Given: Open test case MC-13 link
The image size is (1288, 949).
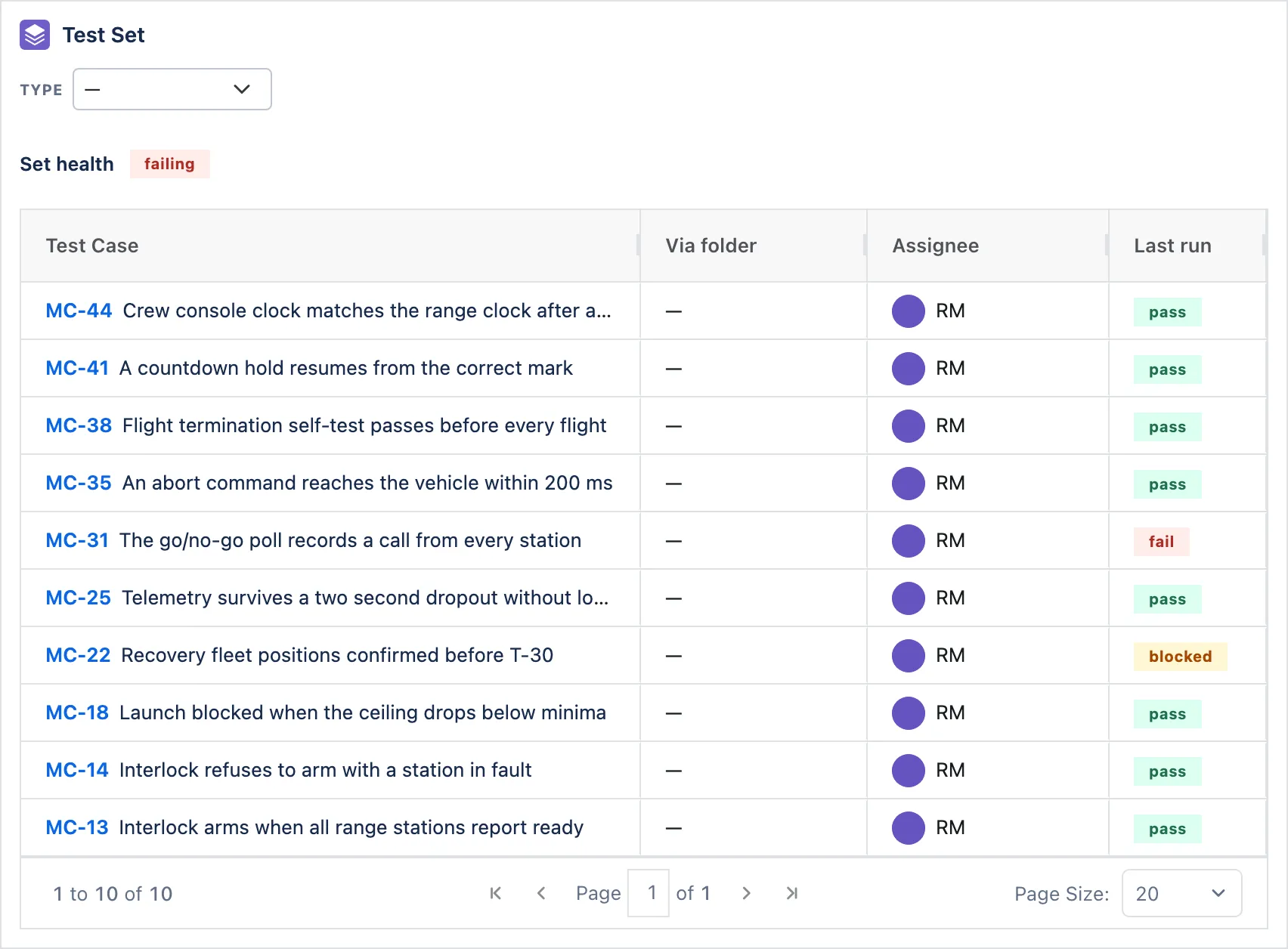Looking at the screenshot, I should [x=77, y=827].
